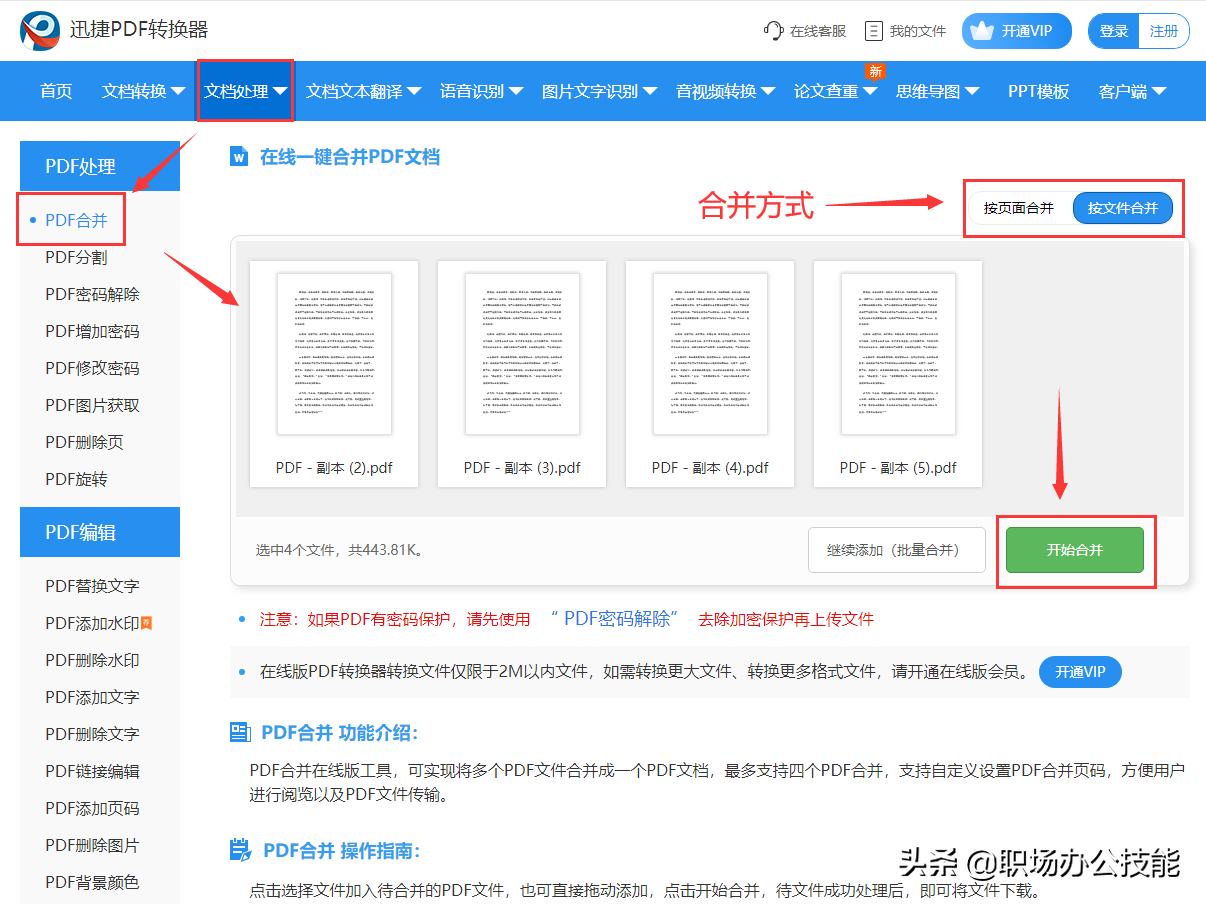Open the 语音识别 dropdown menu
This screenshot has width=1206, height=904.
click(481, 91)
